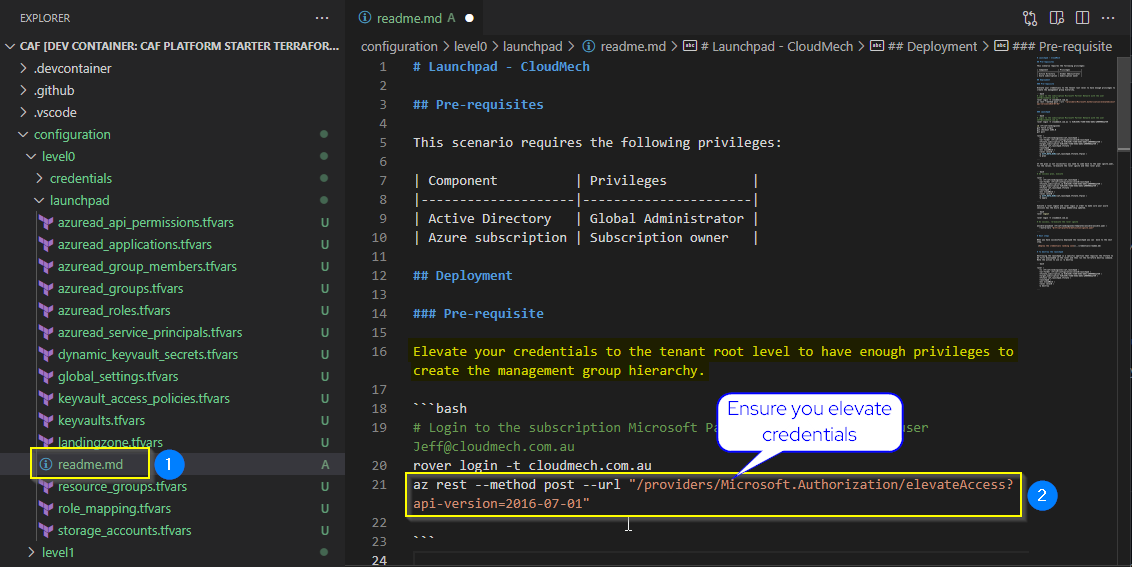Click Terraform icon beside keyvaults.tfvars
This screenshot has height=567, width=1132.
click(45, 420)
